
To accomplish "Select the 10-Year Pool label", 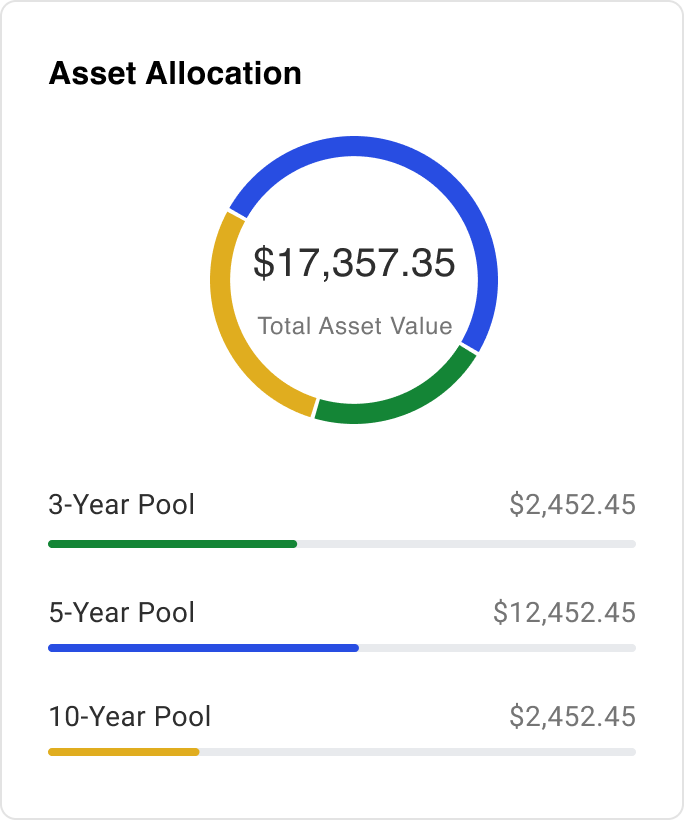I will [130, 716].
